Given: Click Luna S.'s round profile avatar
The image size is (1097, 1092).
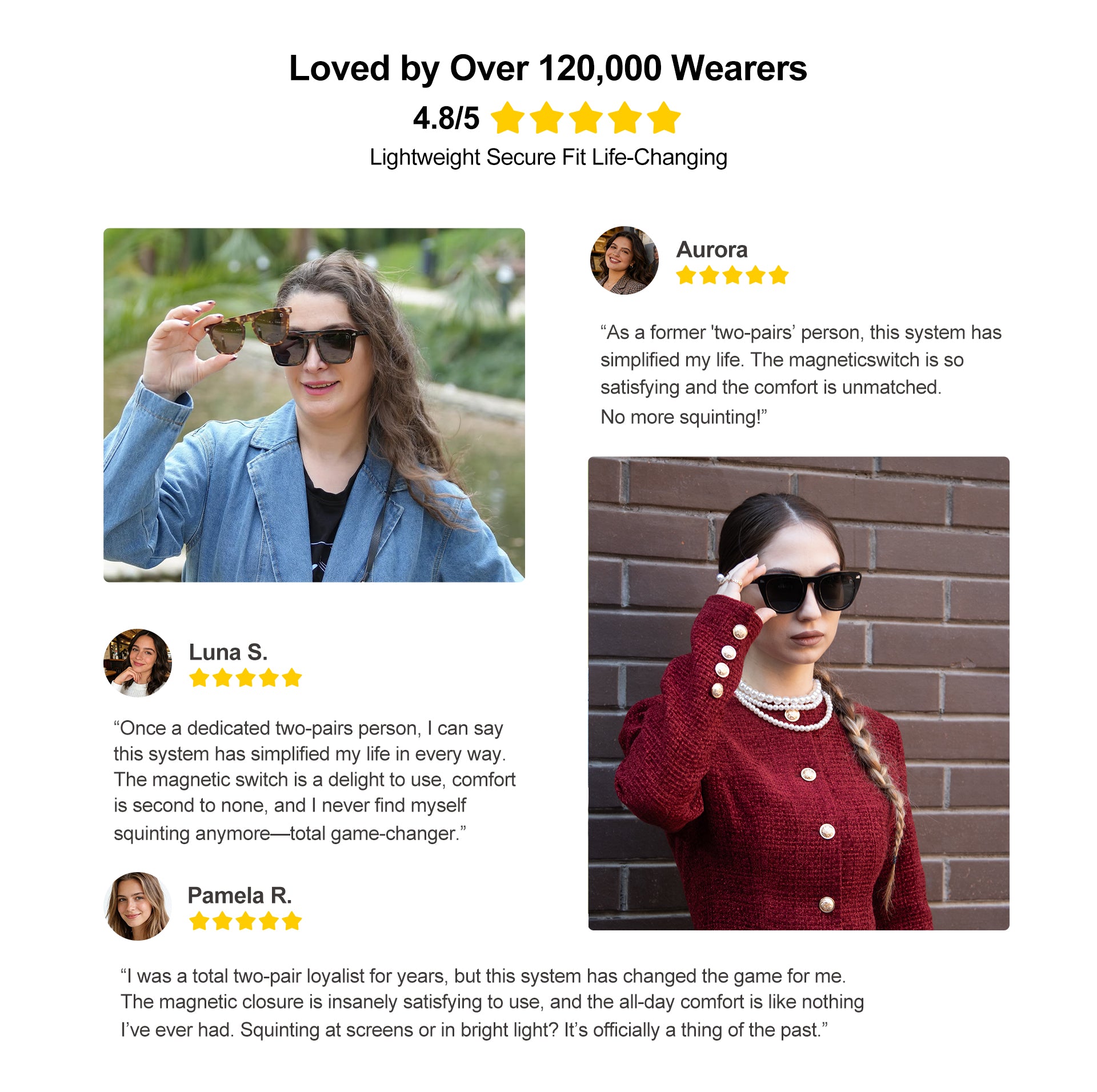Looking at the screenshot, I should [x=138, y=663].
